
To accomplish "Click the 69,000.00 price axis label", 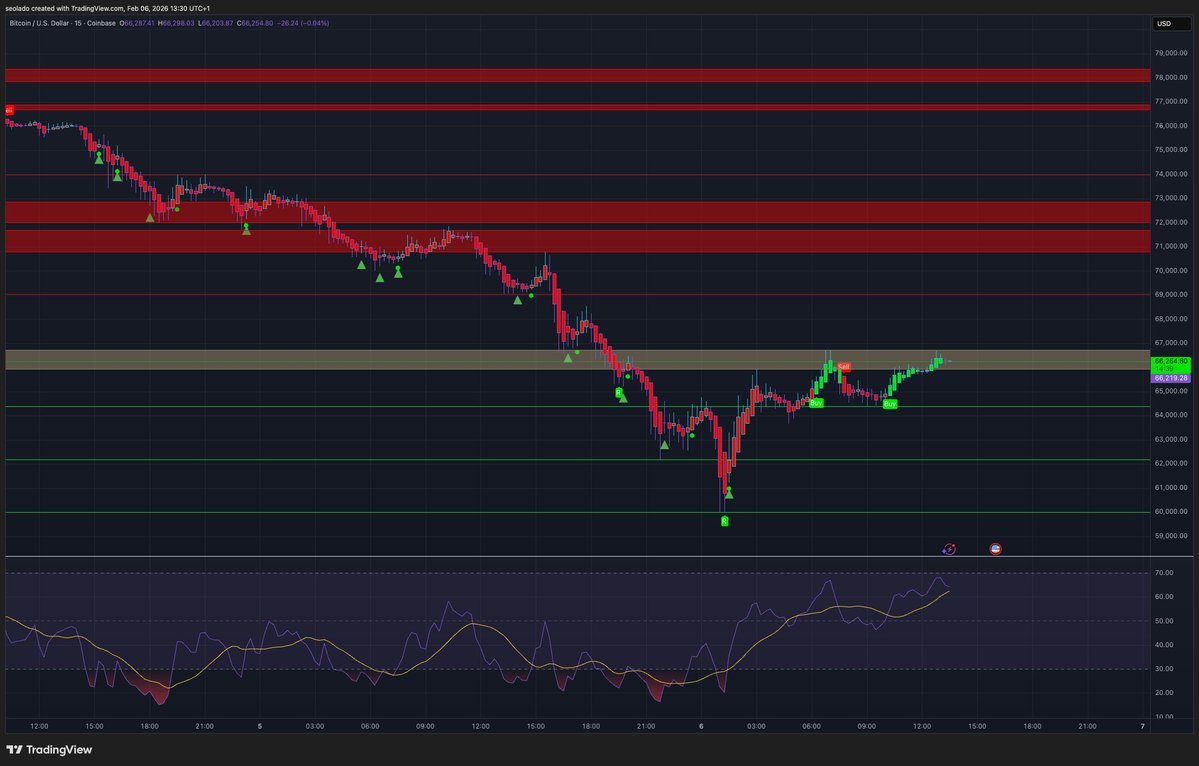I will click(1171, 294).
